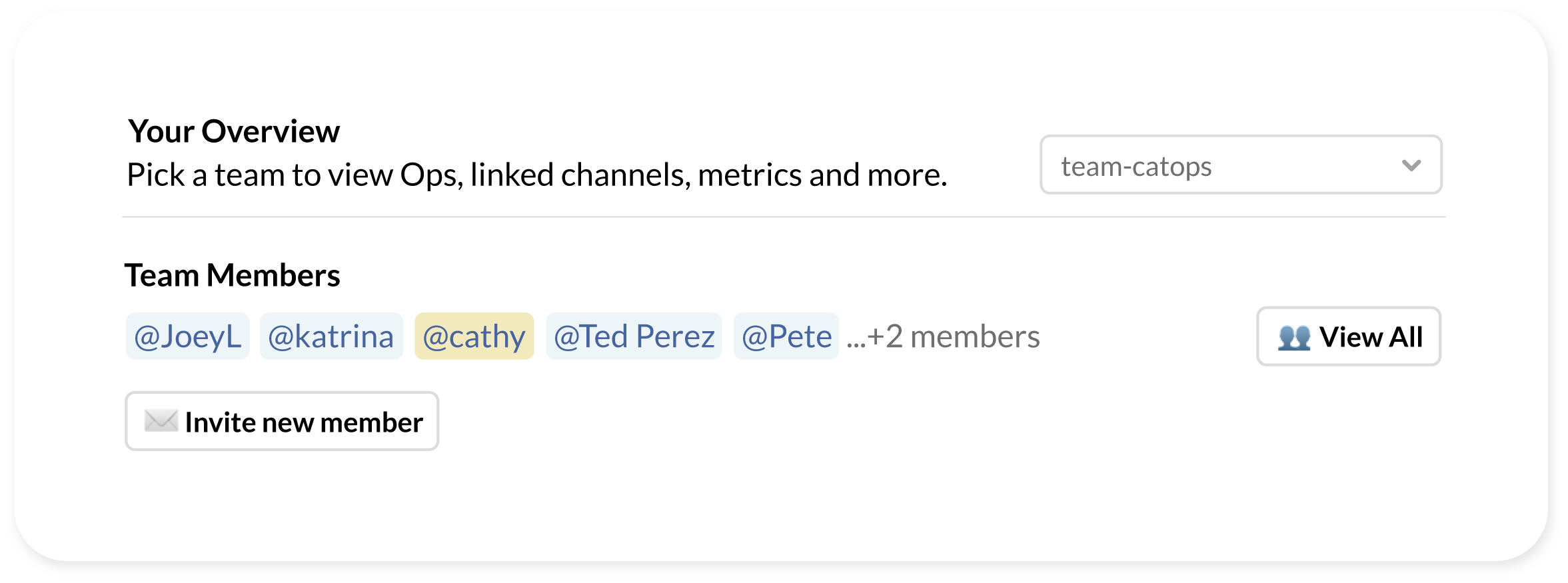Image resolution: width=1568 pixels, height=583 pixels.
Task: Click the yellow-highlighted @cathy mention
Action: [x=474, y=336]
